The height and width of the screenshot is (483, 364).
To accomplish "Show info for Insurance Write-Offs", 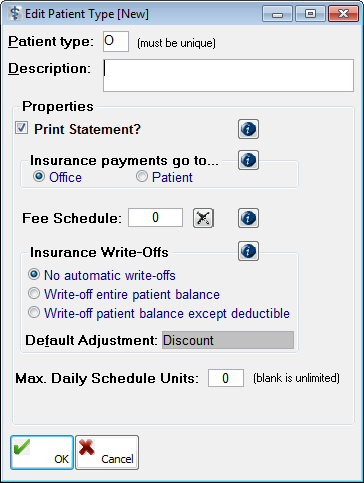I will tap(248, 251).
